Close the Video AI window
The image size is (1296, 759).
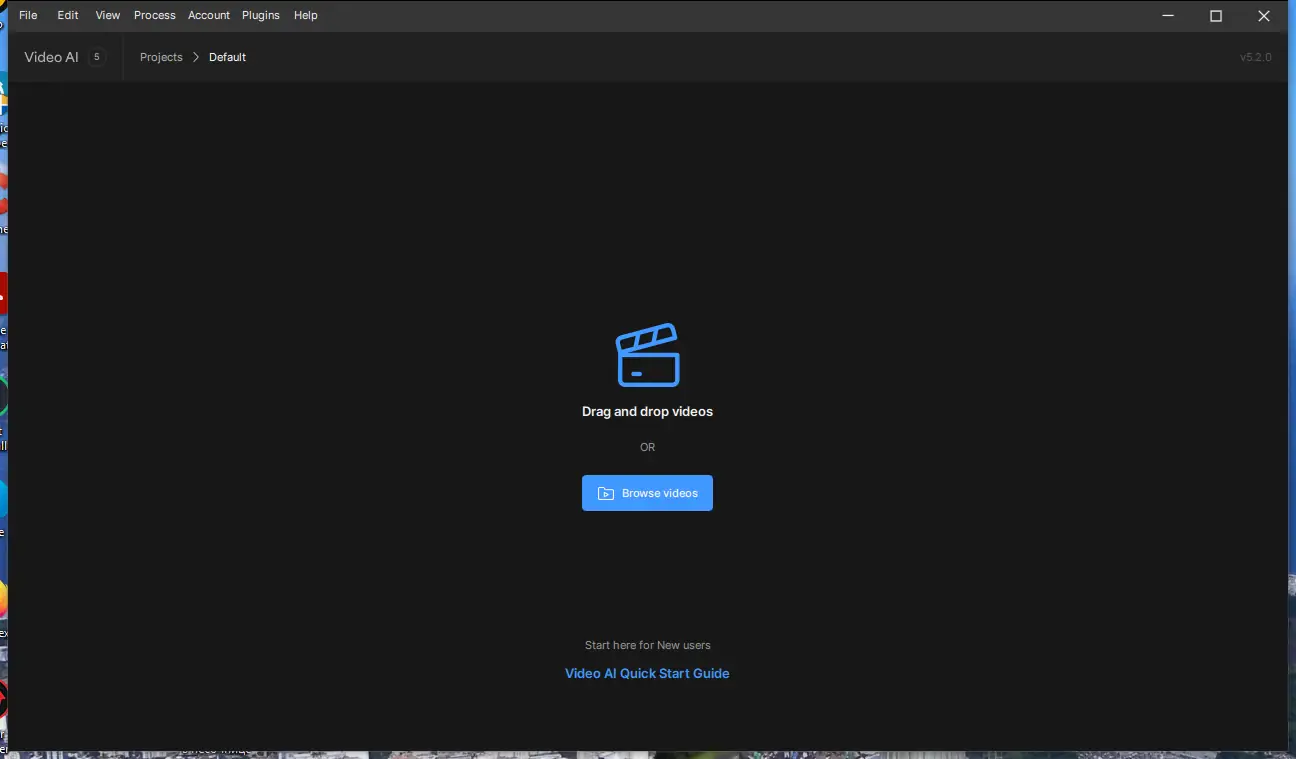point(1264,15)
